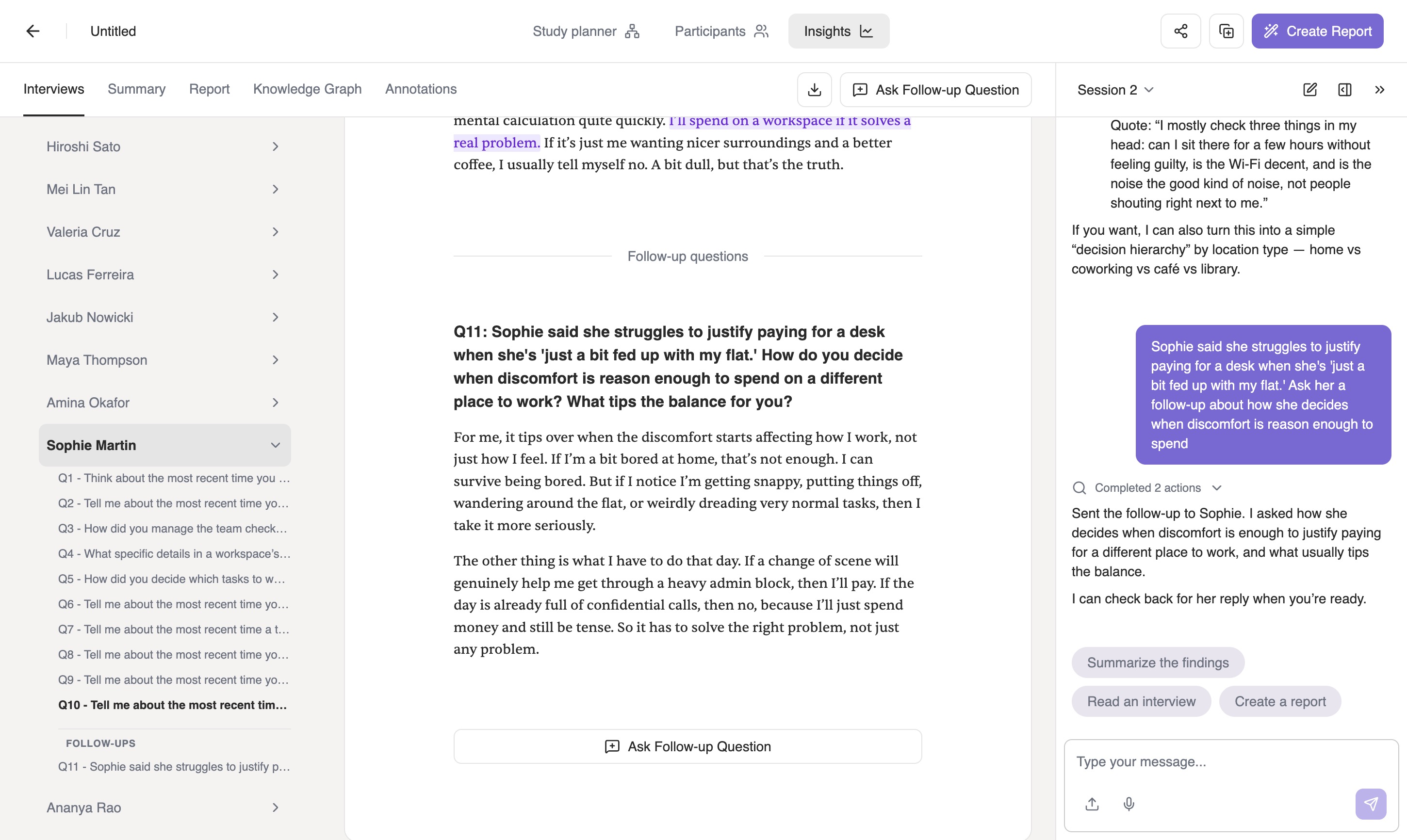This screenshot has width=1407, height=840.
Task: Click Create a report suggestion chip
Action: (1279, 701)
